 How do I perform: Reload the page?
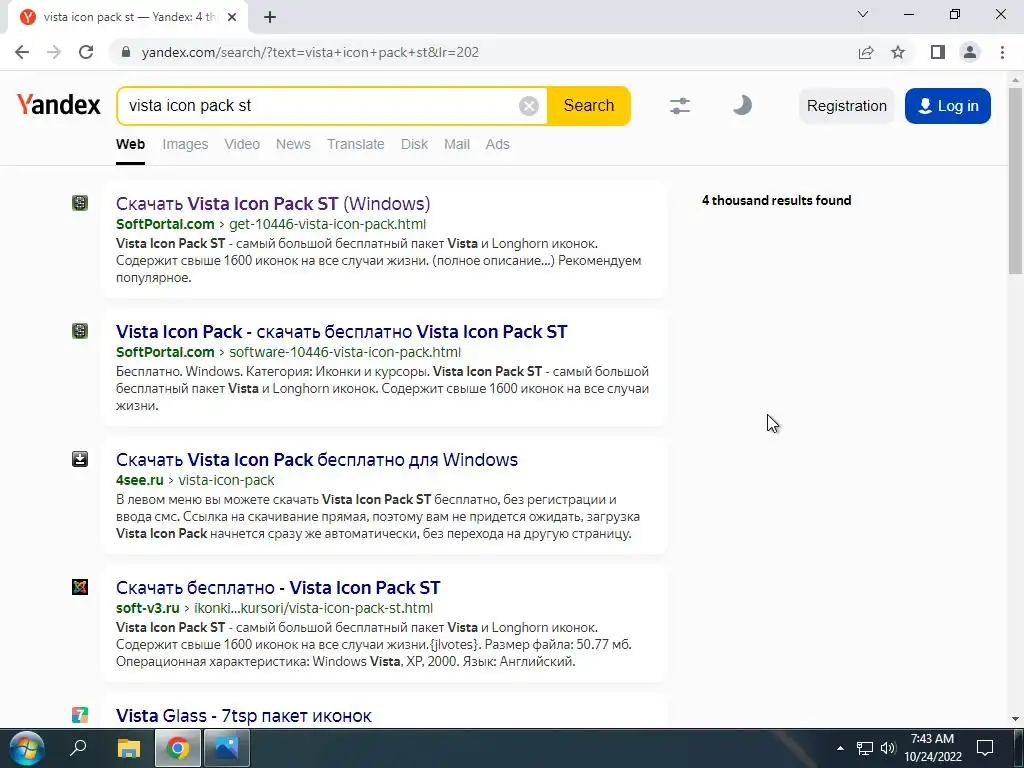86,52
